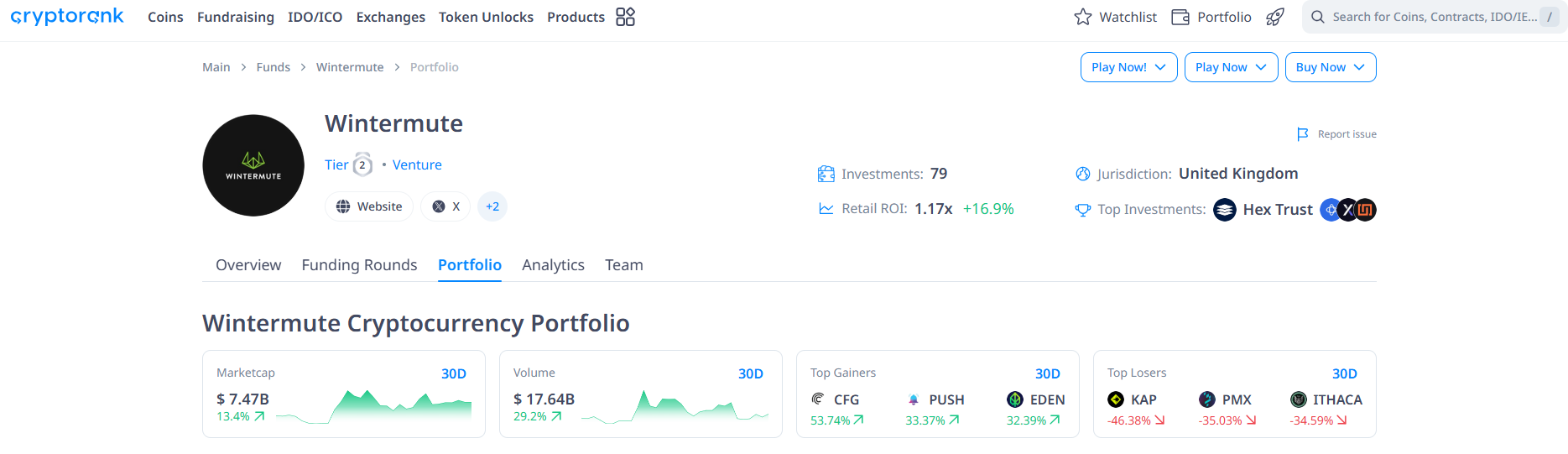Screen dimensions: 1568x454
Task: Expand the Play Now dropdown without exclamation
Action: [1232, 67]
